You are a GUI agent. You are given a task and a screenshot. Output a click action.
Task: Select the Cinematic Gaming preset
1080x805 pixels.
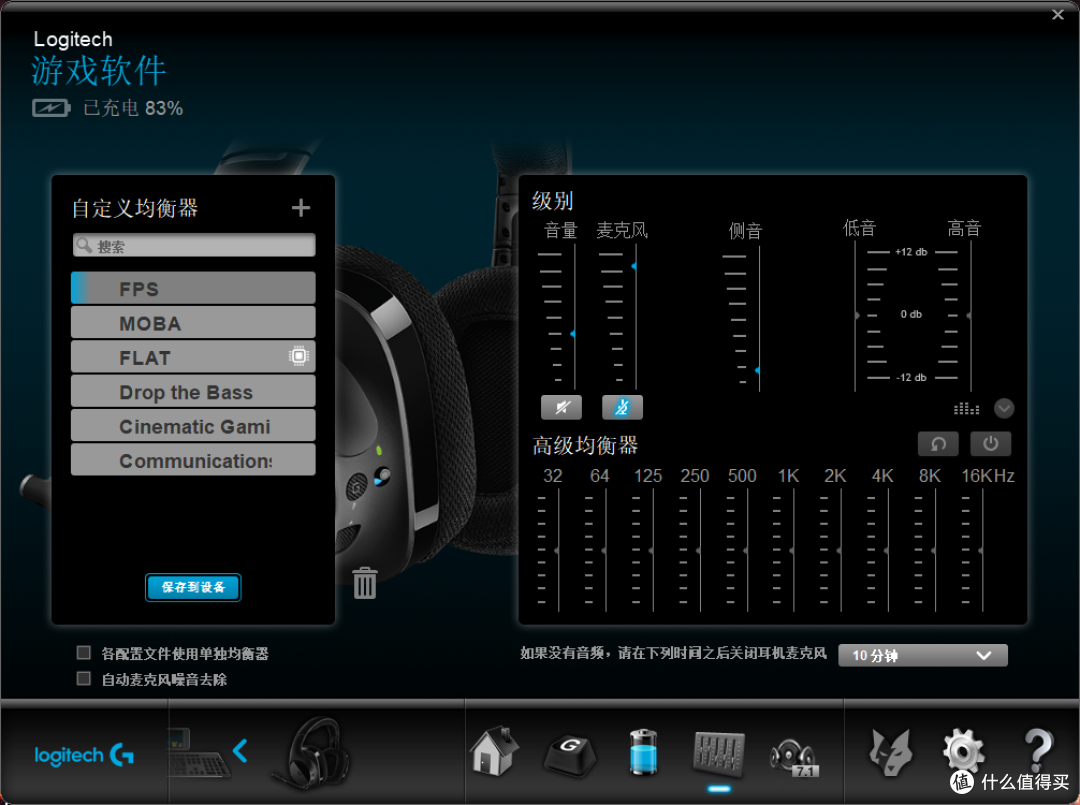193,426
